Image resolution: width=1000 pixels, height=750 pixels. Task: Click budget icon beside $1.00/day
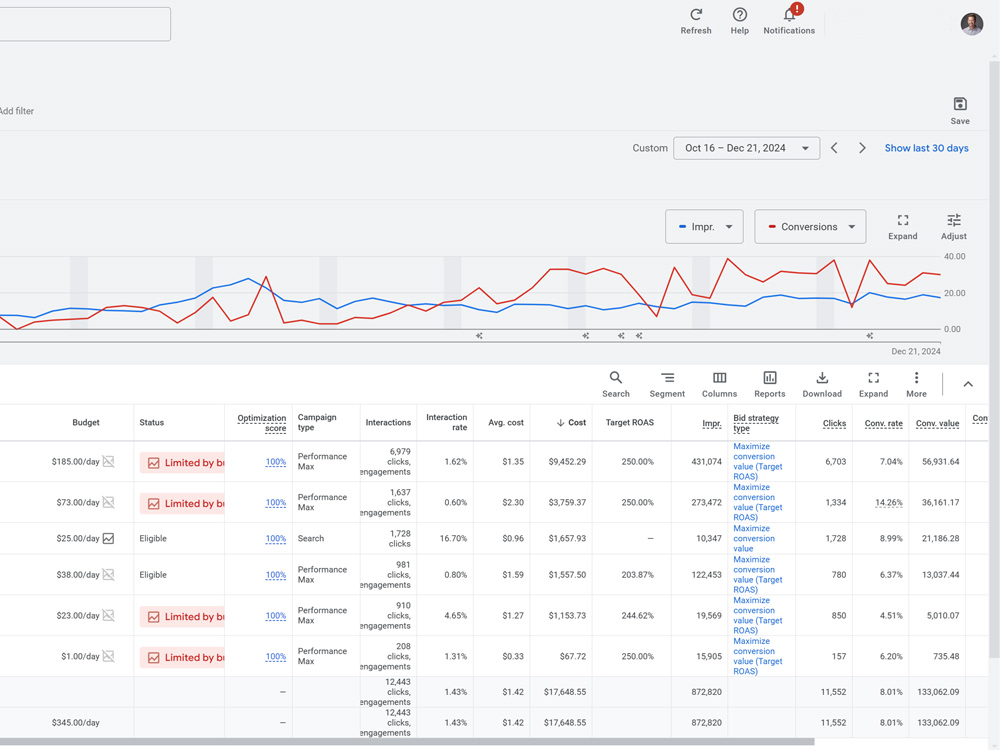108,656
